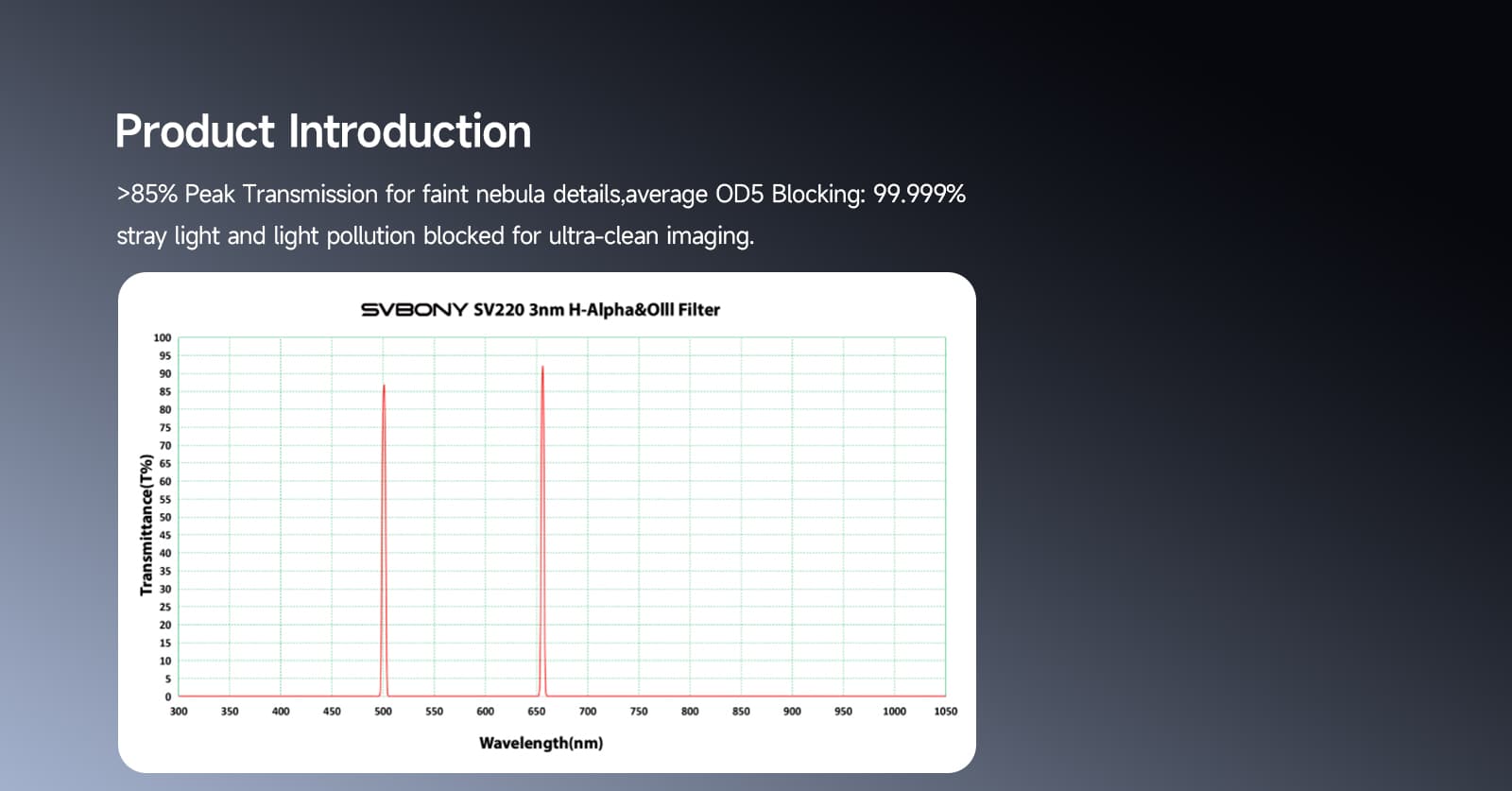1512x791 pixels.
Task: Click the 85 transmittance tick label
Action: click(x=165, y=392)
